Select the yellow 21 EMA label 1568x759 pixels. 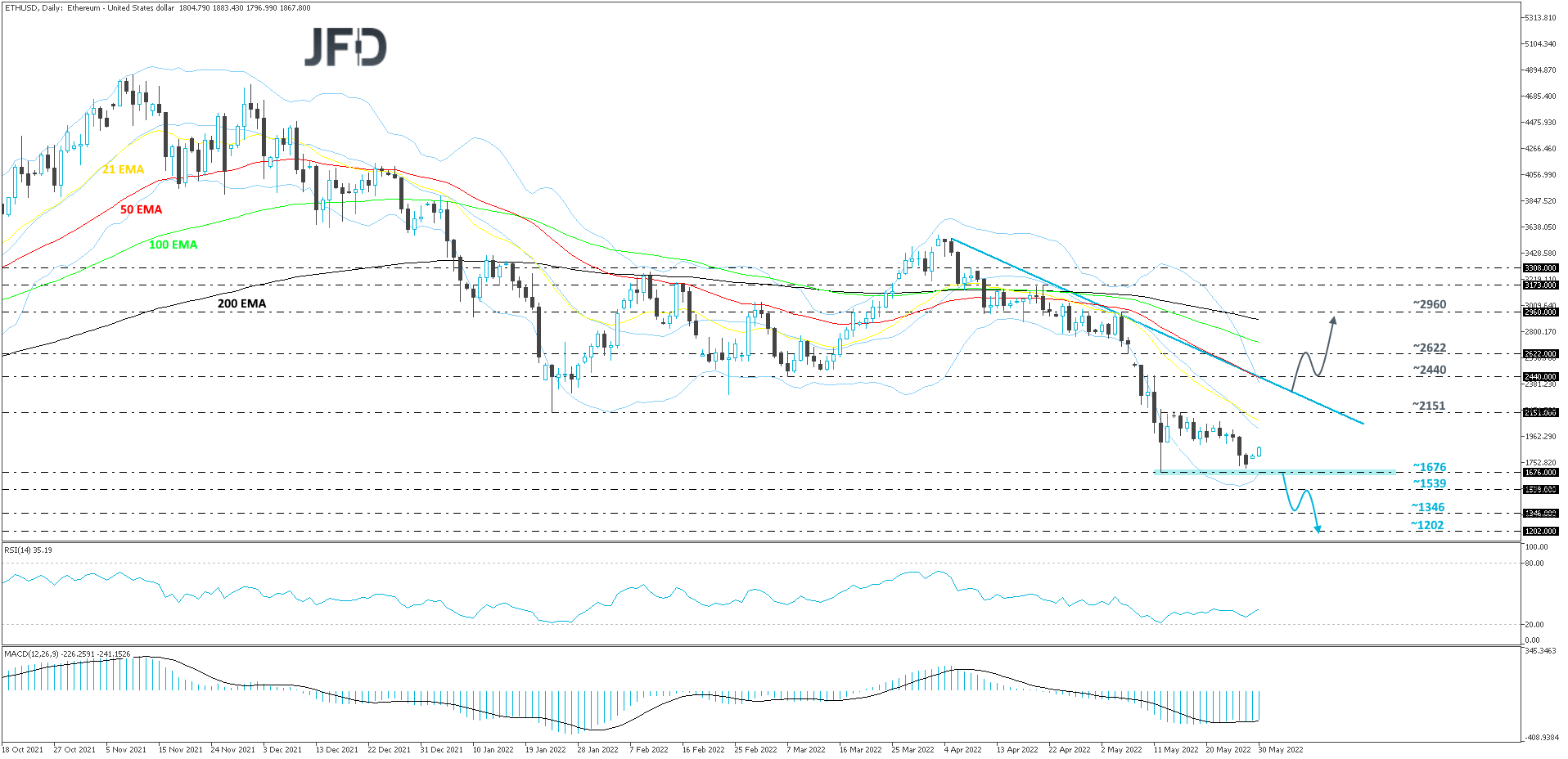[123, 169]
